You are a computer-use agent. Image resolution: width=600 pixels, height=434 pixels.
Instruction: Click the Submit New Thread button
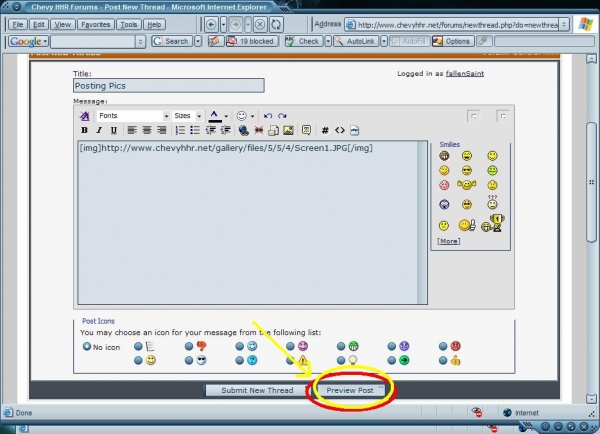(x=257, y=390)
